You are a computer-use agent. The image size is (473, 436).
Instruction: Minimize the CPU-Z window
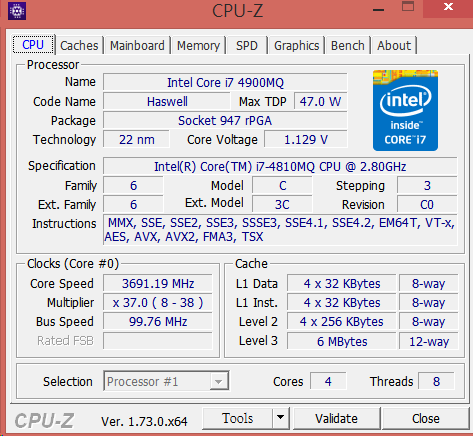[x=378, y=9]
